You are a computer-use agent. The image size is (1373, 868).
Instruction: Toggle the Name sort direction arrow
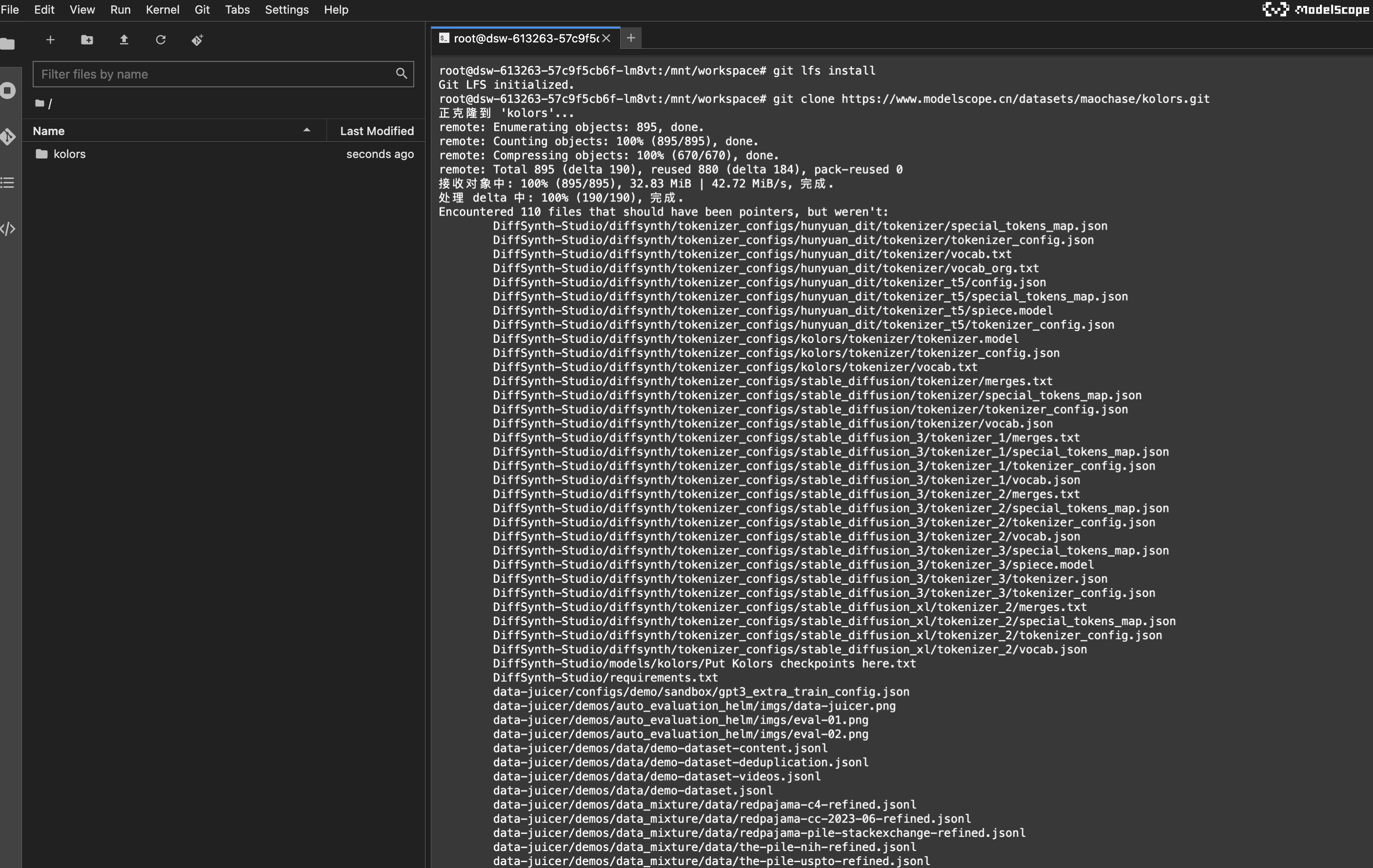(x=307, y=130)
